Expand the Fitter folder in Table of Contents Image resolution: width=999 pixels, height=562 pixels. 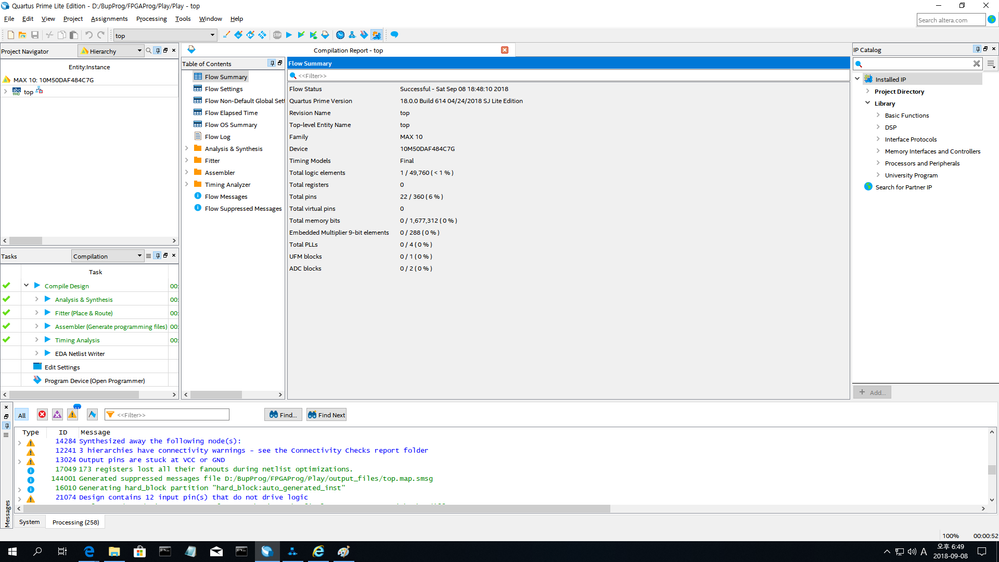click(x=187, y=161)
